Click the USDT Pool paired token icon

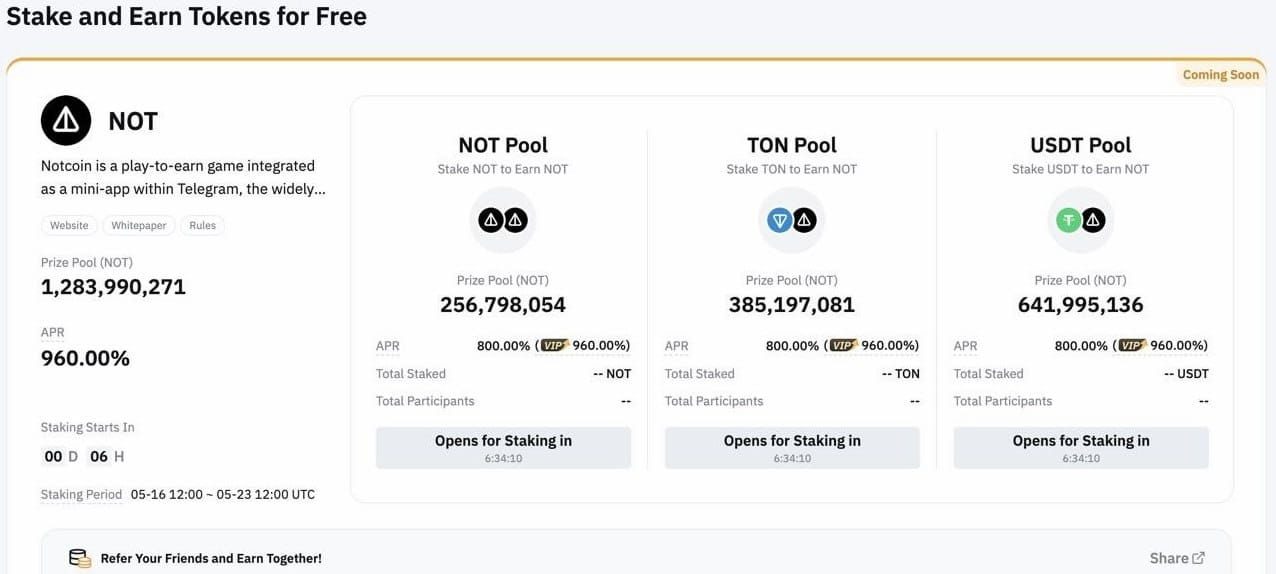(1081, 220)
